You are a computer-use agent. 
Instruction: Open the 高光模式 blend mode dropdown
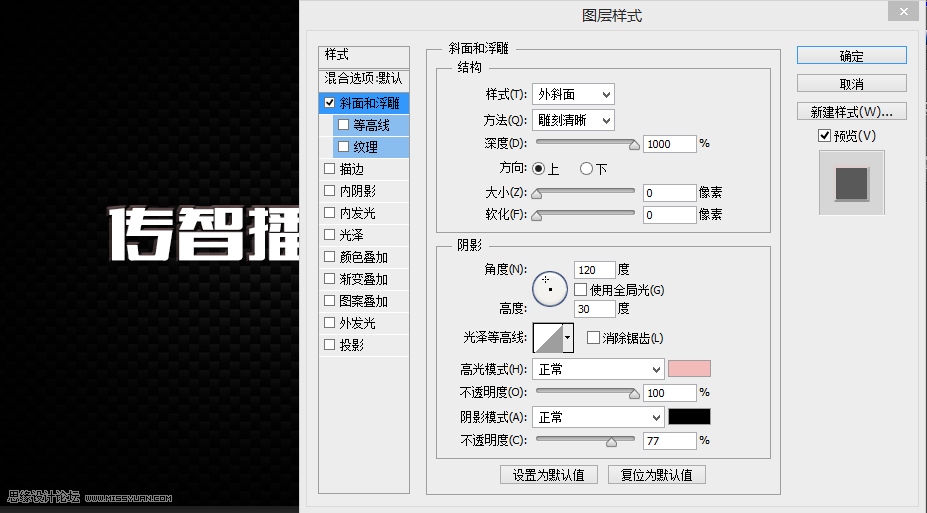[x=598, y=369]
